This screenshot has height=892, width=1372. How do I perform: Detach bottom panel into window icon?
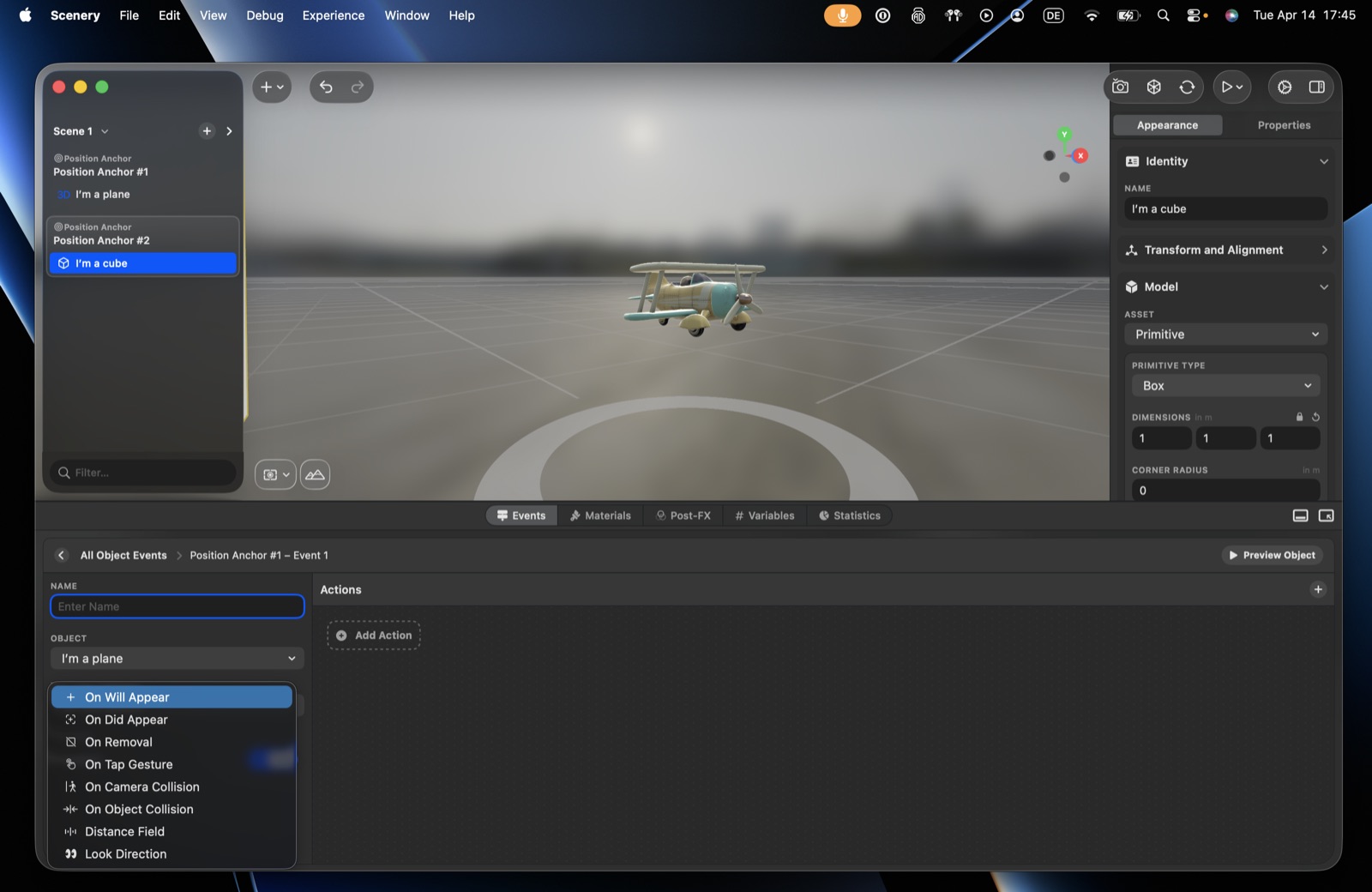pyautogui.click(x=1326, y=515)
